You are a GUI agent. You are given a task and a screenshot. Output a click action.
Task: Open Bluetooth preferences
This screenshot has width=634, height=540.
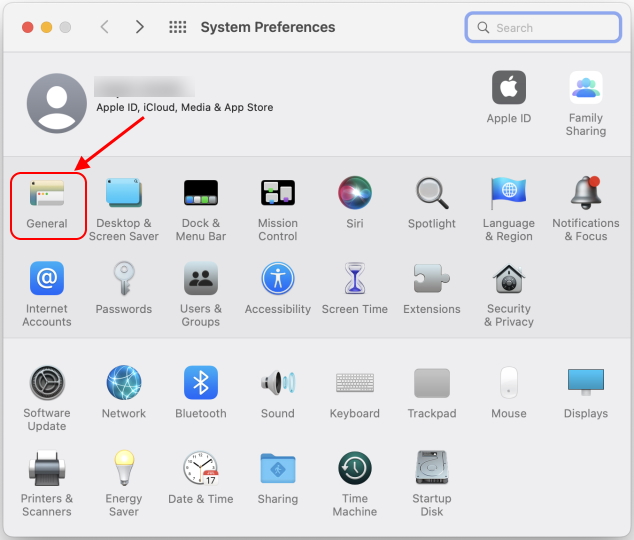(201, 392)
